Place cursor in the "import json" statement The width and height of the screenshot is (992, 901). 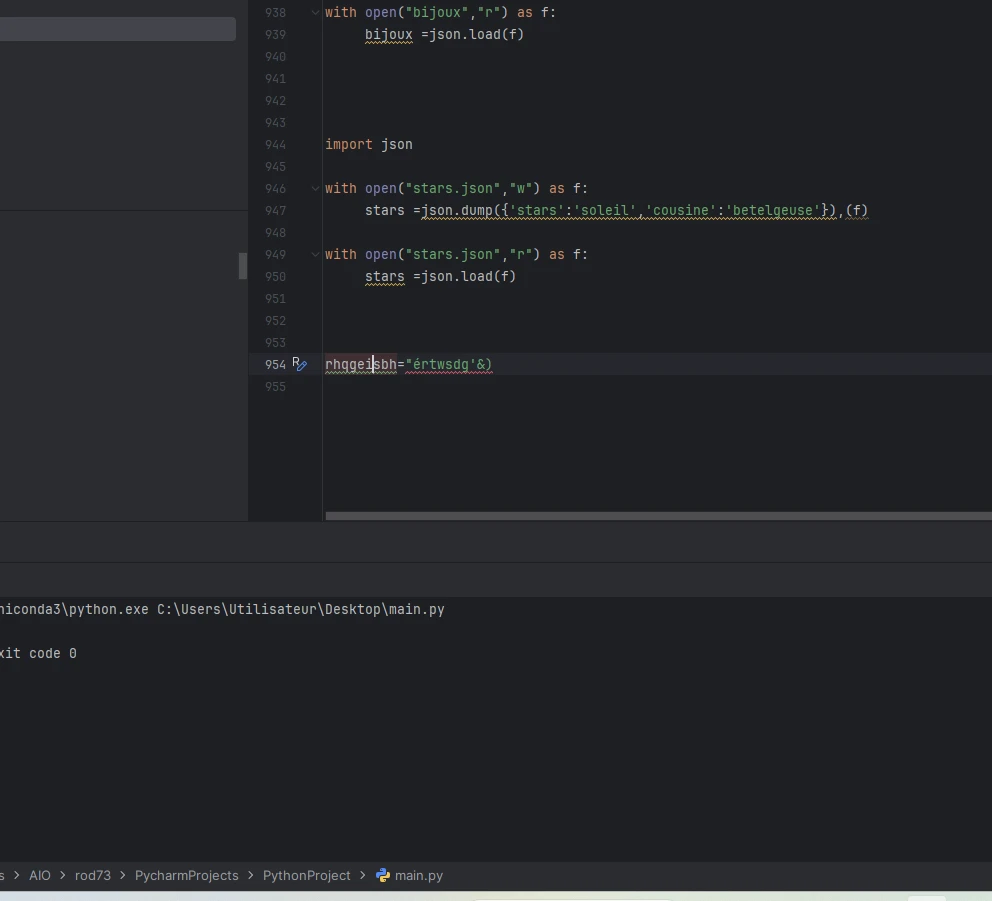point(368,145)
